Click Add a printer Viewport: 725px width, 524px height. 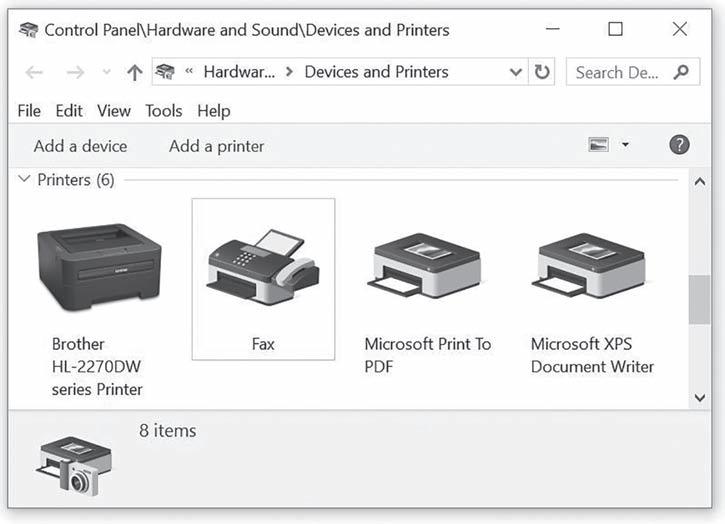pyautogui.click(x=216, y=146)
